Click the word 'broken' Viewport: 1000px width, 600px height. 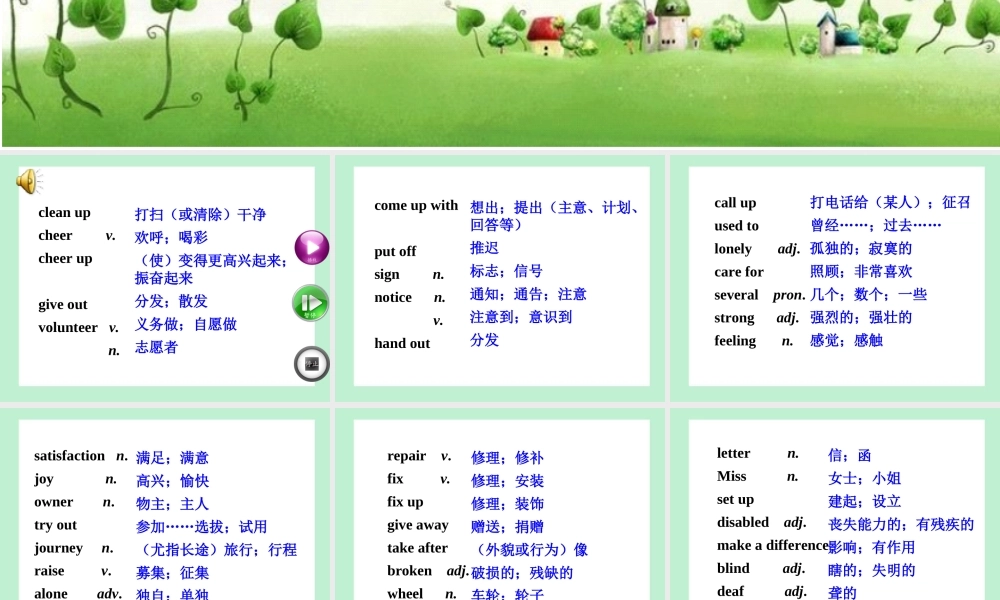409,571
